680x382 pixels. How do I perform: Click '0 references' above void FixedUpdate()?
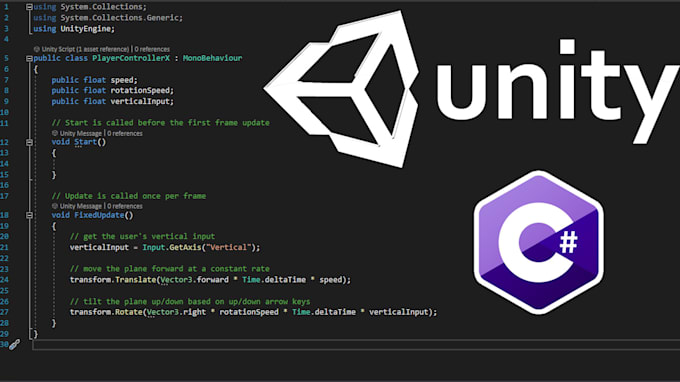coord(125,206)
